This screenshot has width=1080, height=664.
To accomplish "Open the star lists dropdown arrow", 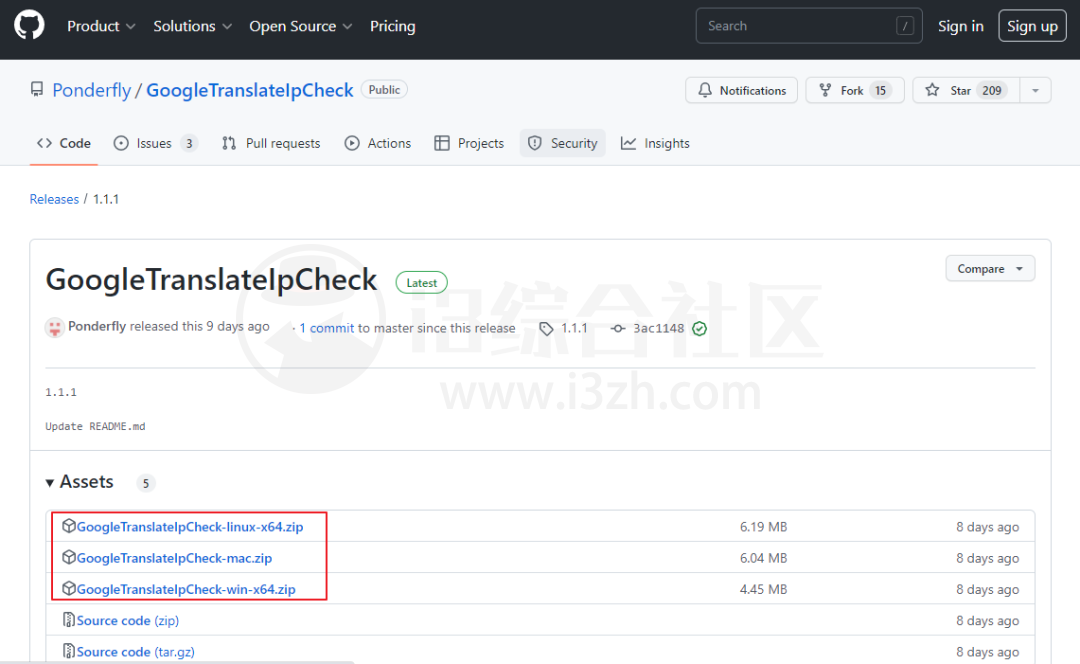I will (x=1035, y=90).
